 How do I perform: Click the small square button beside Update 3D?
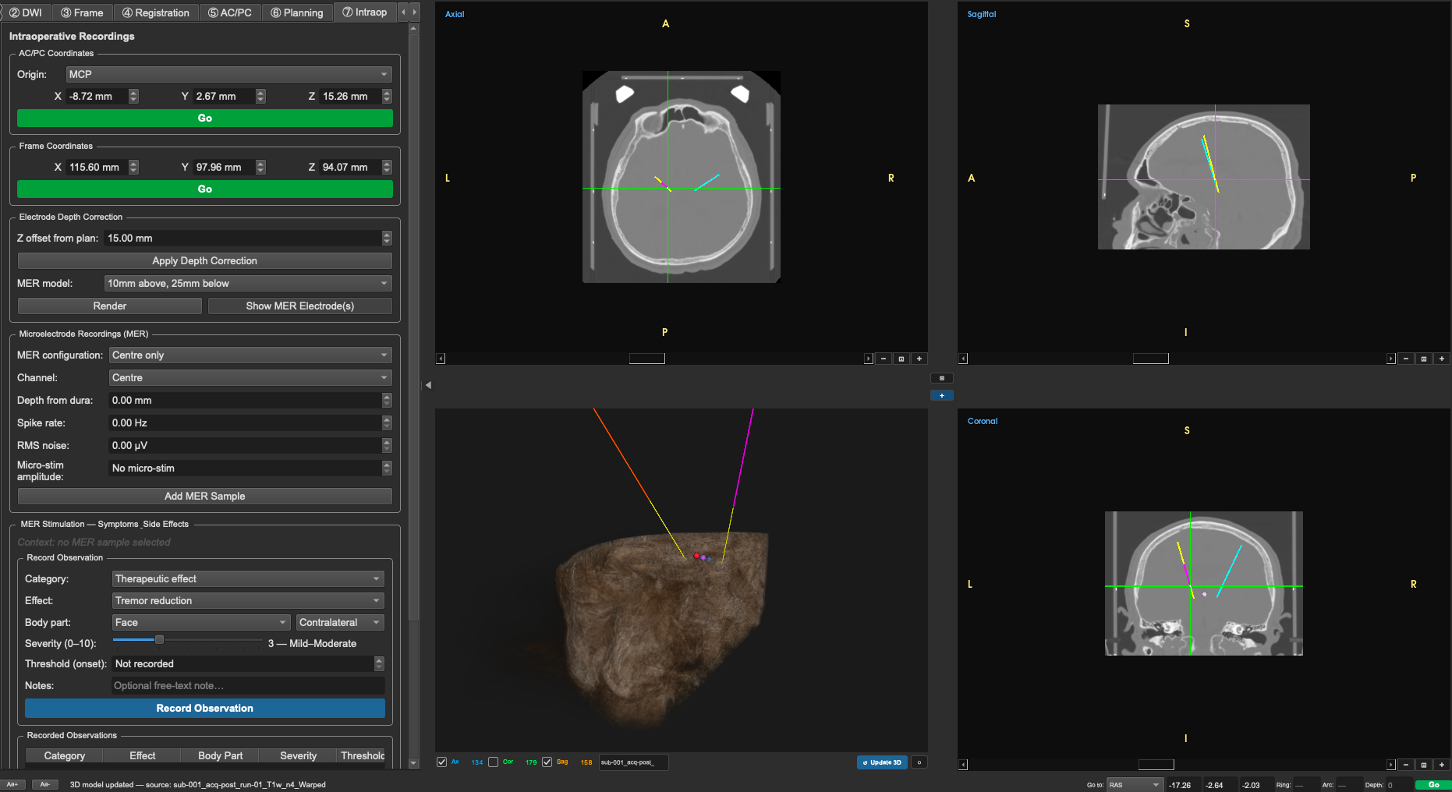click(x=918, y=762)
